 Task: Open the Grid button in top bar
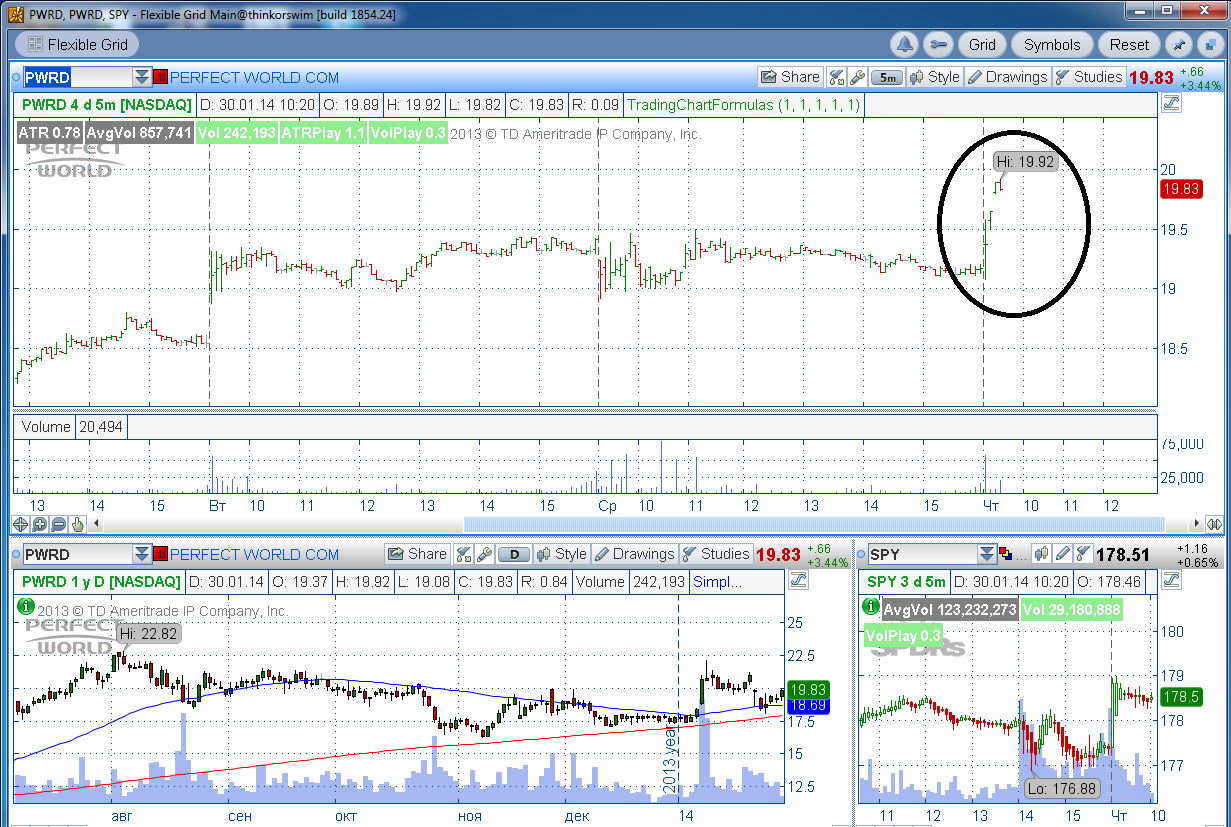982,44
